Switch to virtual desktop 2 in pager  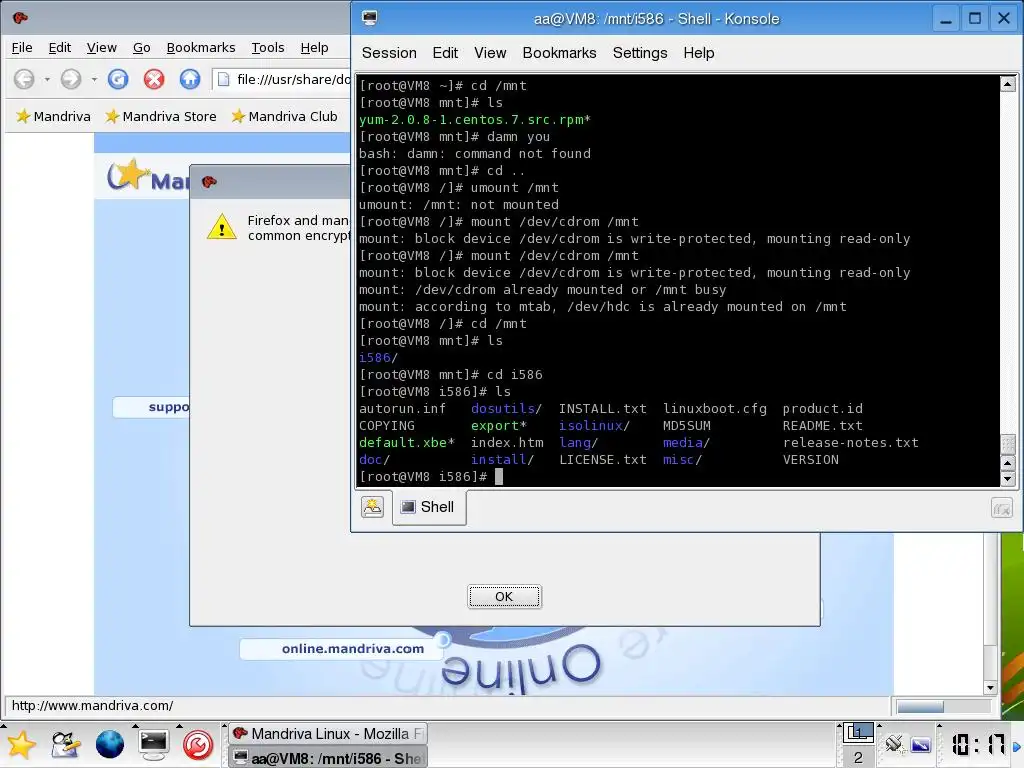click(x=858, y=758)
